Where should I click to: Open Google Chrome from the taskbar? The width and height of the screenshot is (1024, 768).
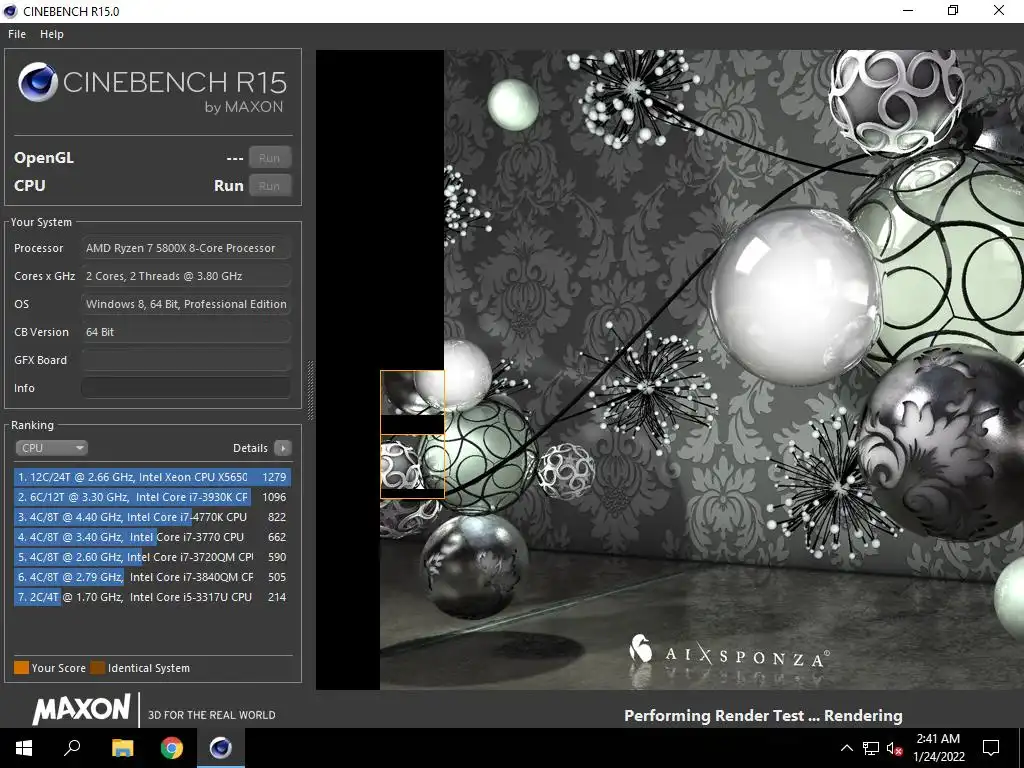172,748
